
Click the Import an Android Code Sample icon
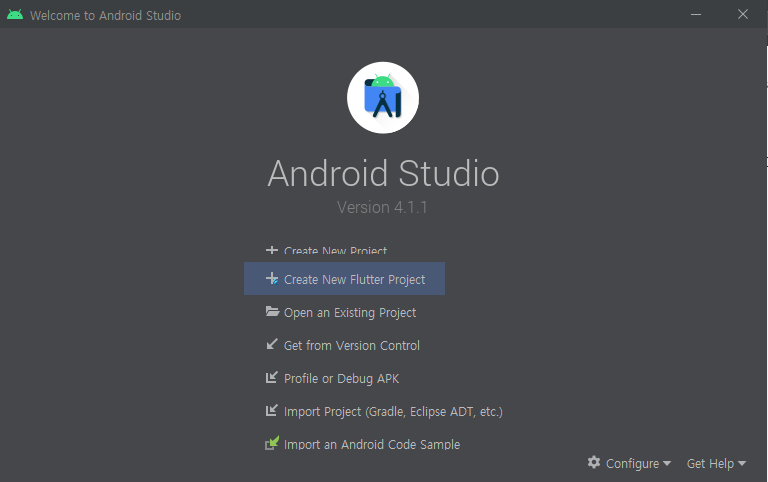(272, 443)
